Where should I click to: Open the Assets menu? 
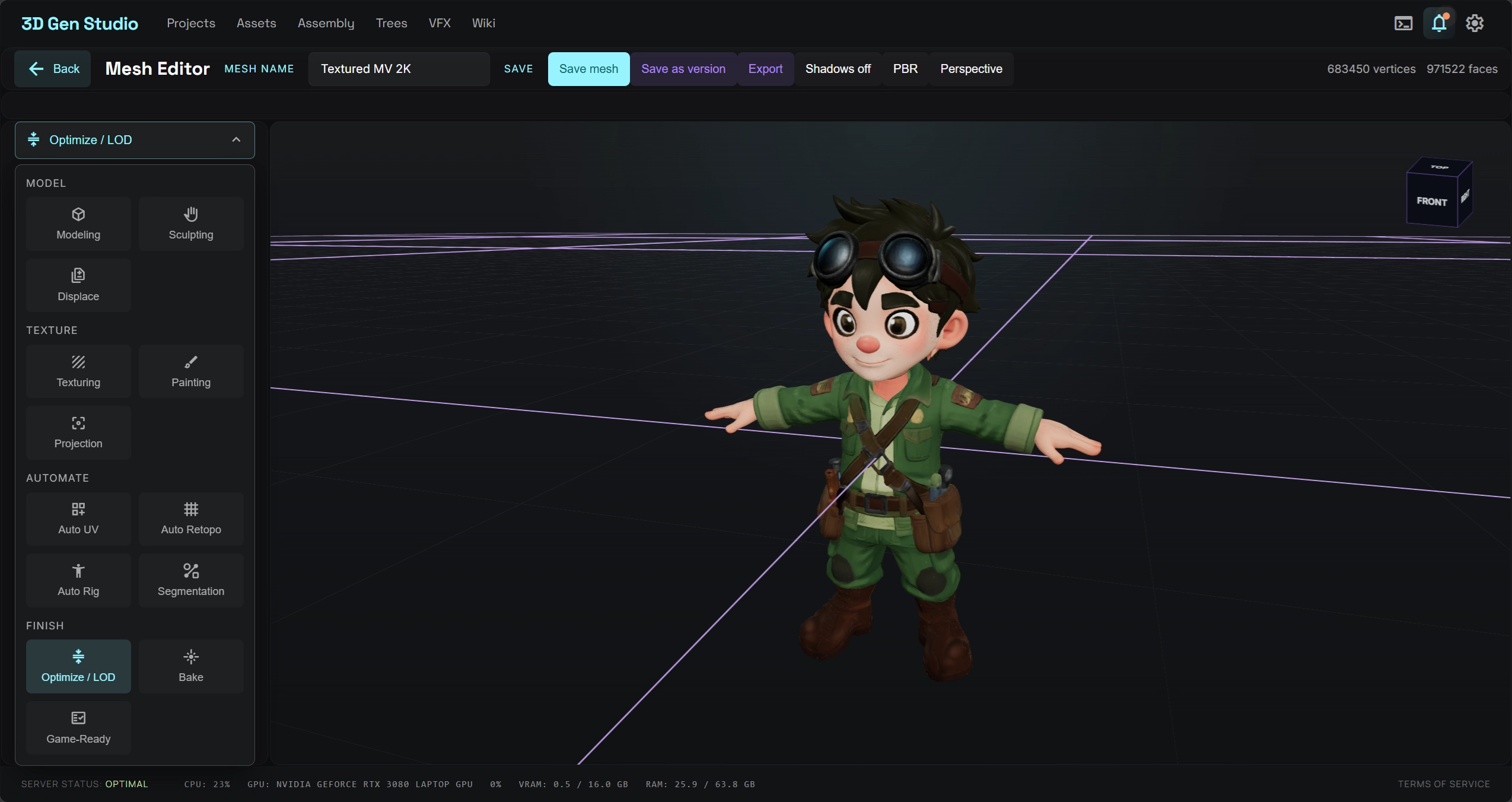pyautogui.click(x=256, y=23)
